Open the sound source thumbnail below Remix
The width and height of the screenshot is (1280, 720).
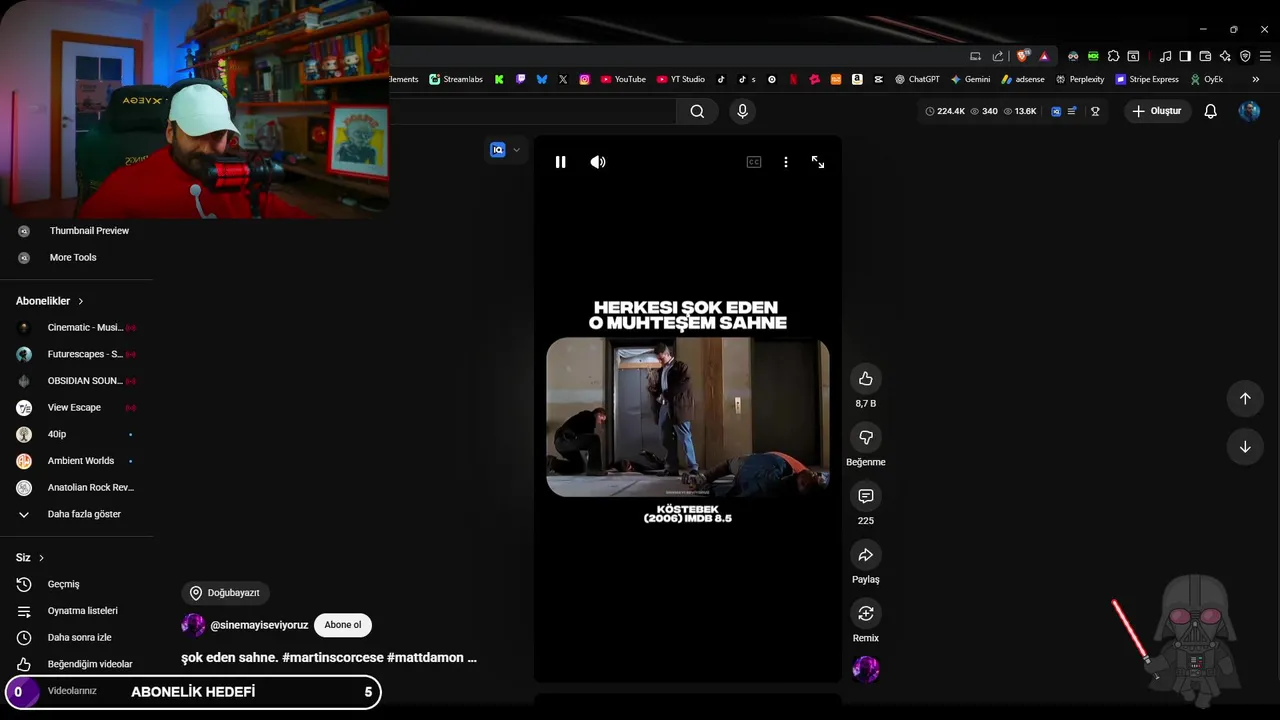pos(866,670)
